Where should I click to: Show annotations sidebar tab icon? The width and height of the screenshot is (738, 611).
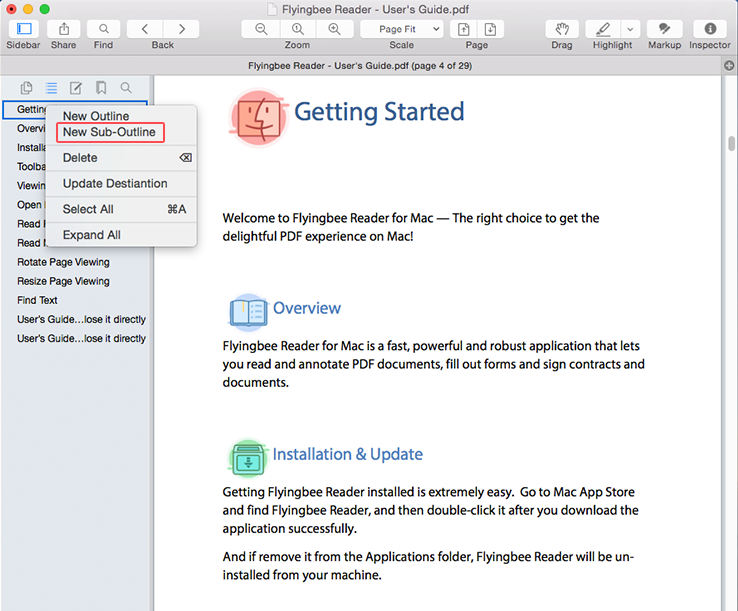pos(76,88)
